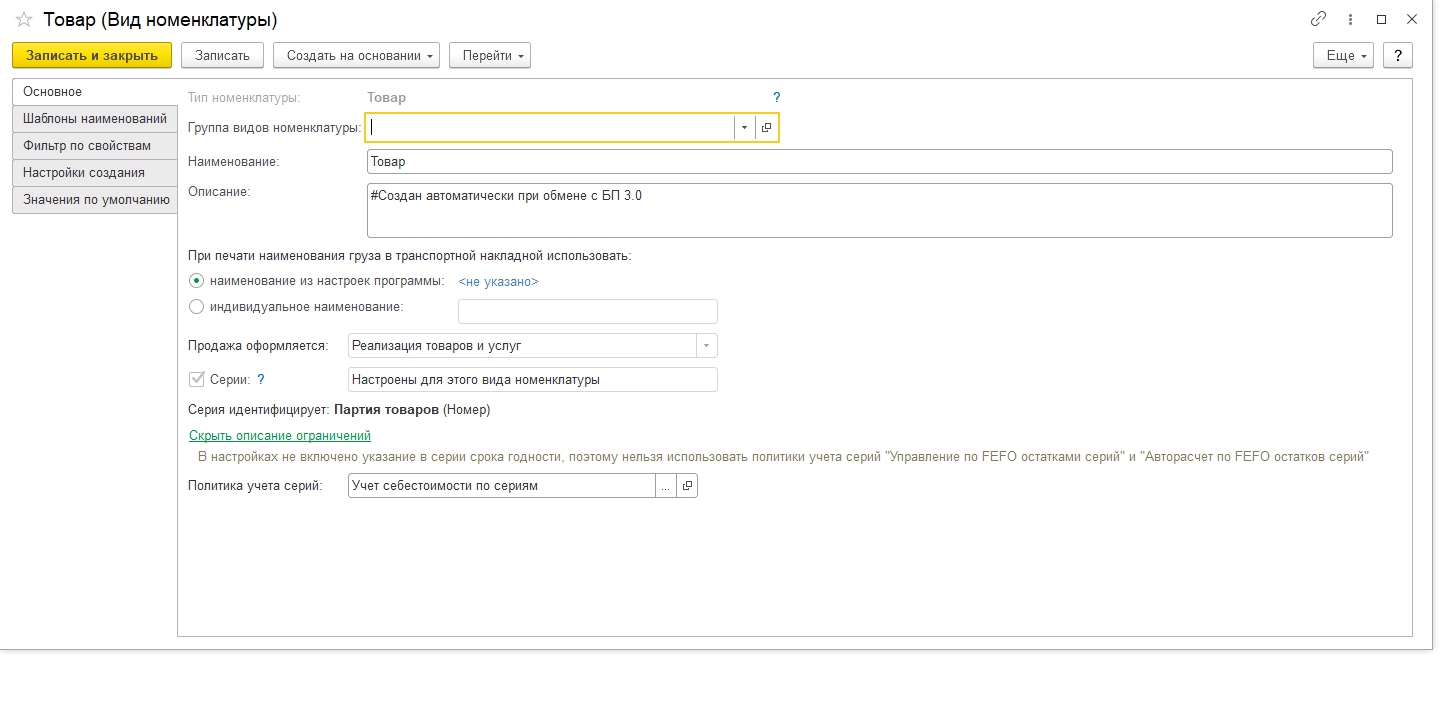
Task: Select 'наименование из настроек программы' radio option
Action: pos(197,281)
